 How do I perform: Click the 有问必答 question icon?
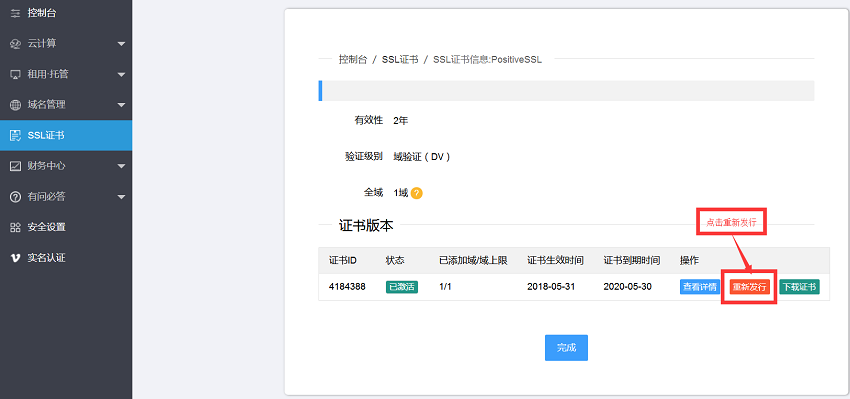16,197
